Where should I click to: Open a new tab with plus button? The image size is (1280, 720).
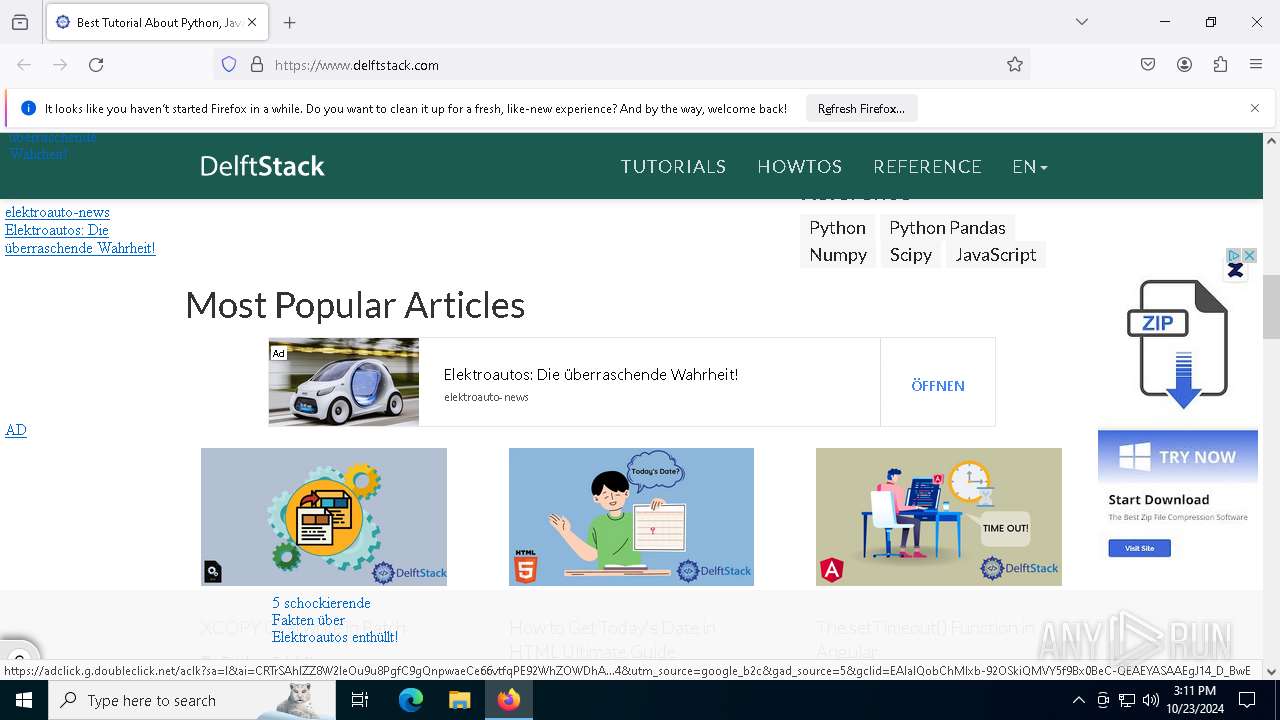click(x=290, y=22)
